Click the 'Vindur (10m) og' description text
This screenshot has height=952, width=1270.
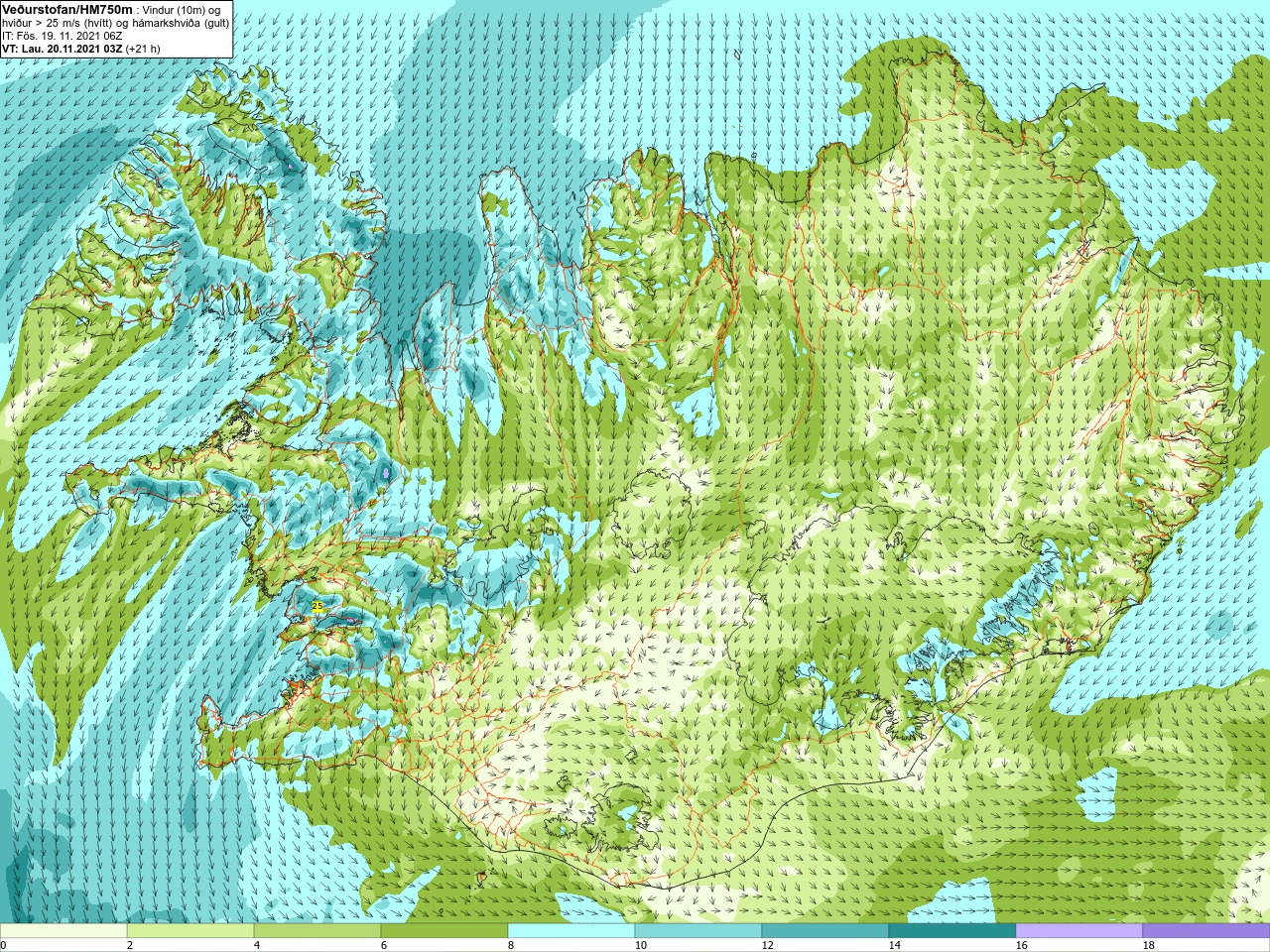click(182, 10)
